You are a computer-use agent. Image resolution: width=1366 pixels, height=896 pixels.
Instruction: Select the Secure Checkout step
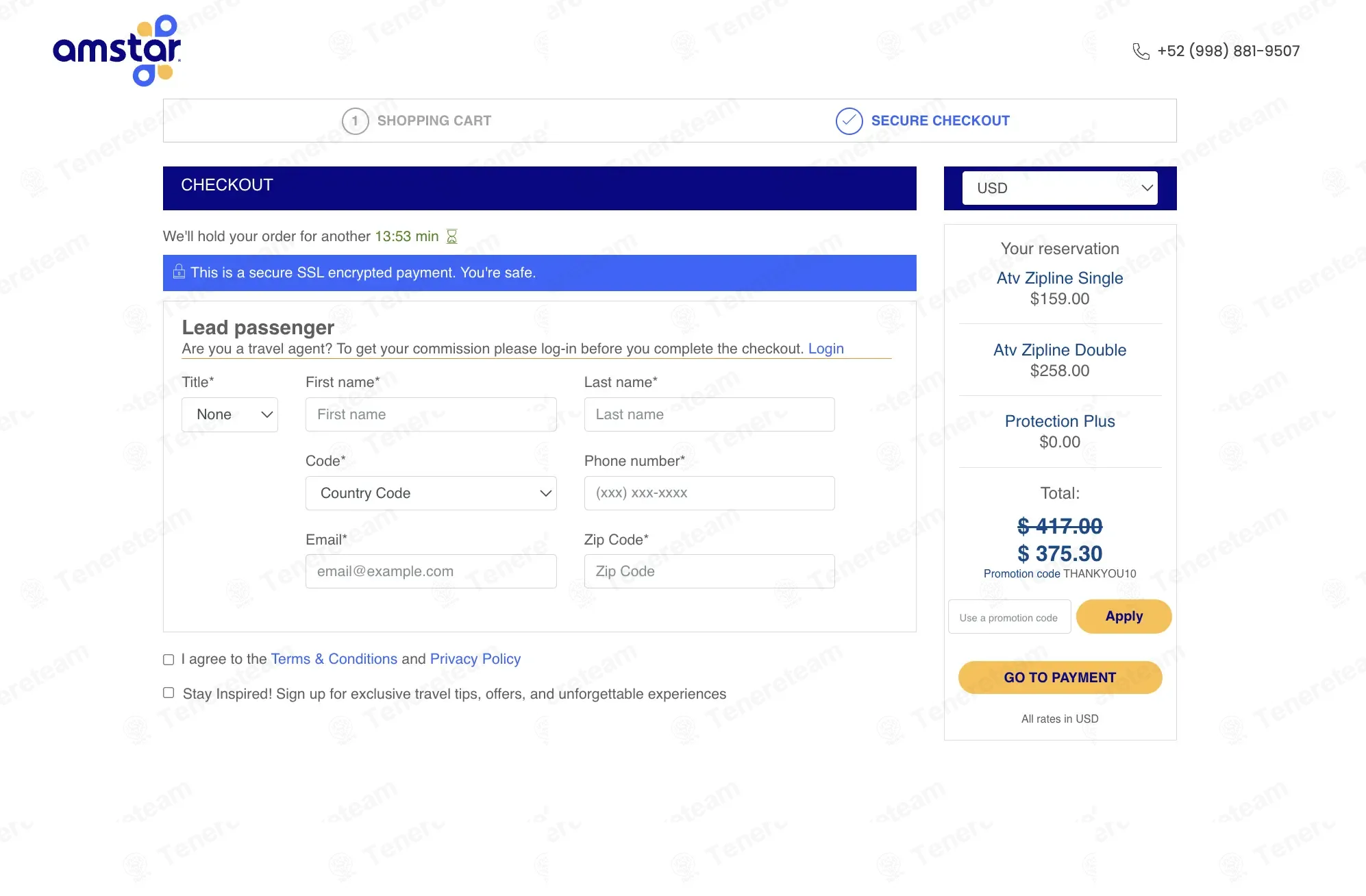click(923, 121)
